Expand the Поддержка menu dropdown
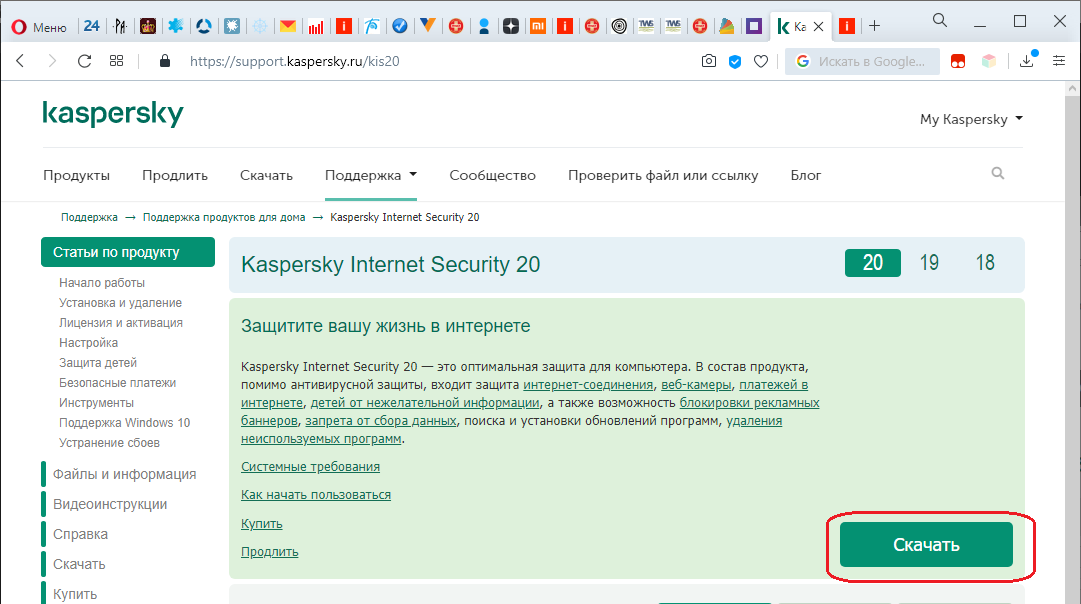 (371, 175)
